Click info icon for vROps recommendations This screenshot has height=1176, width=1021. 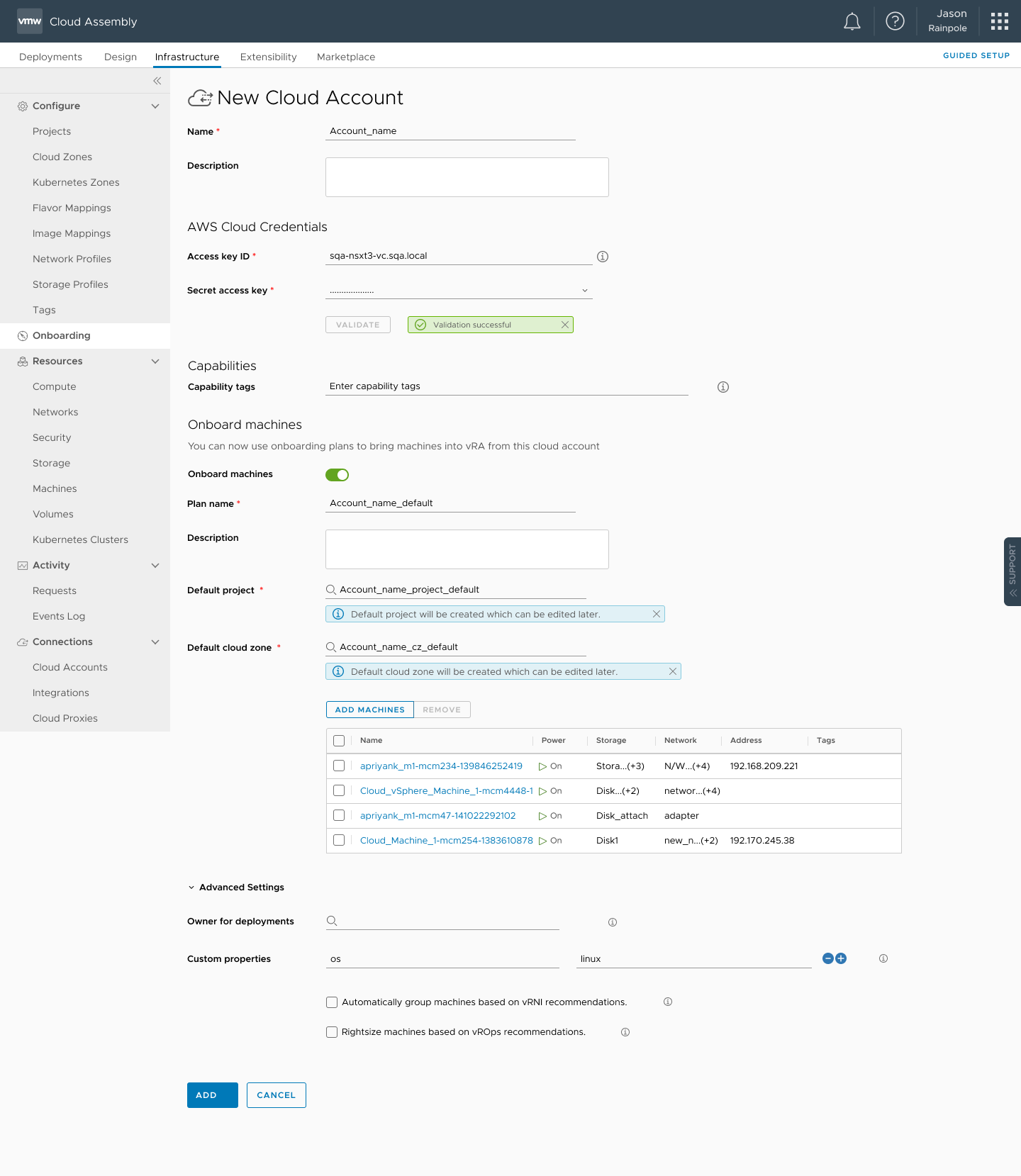coord(625,1032)
